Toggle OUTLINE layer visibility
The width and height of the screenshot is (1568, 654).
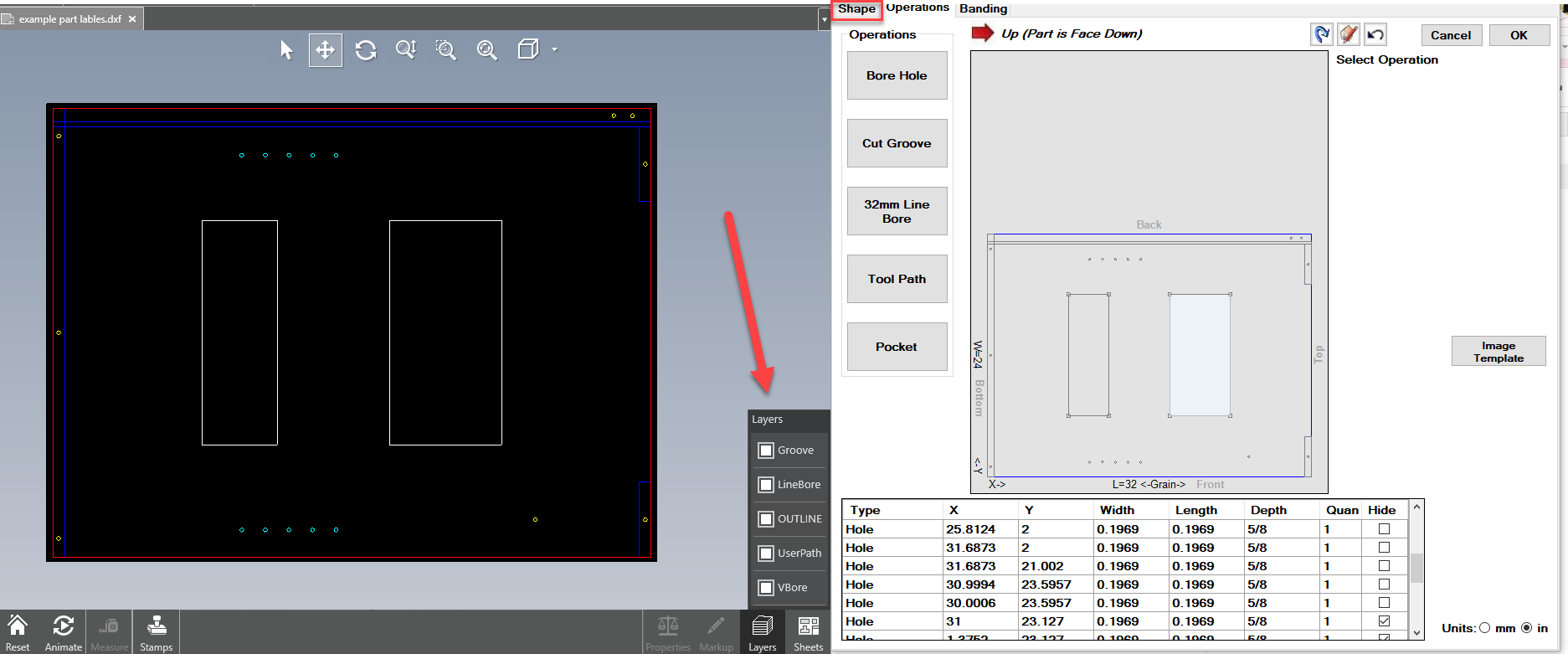(766, 519)
